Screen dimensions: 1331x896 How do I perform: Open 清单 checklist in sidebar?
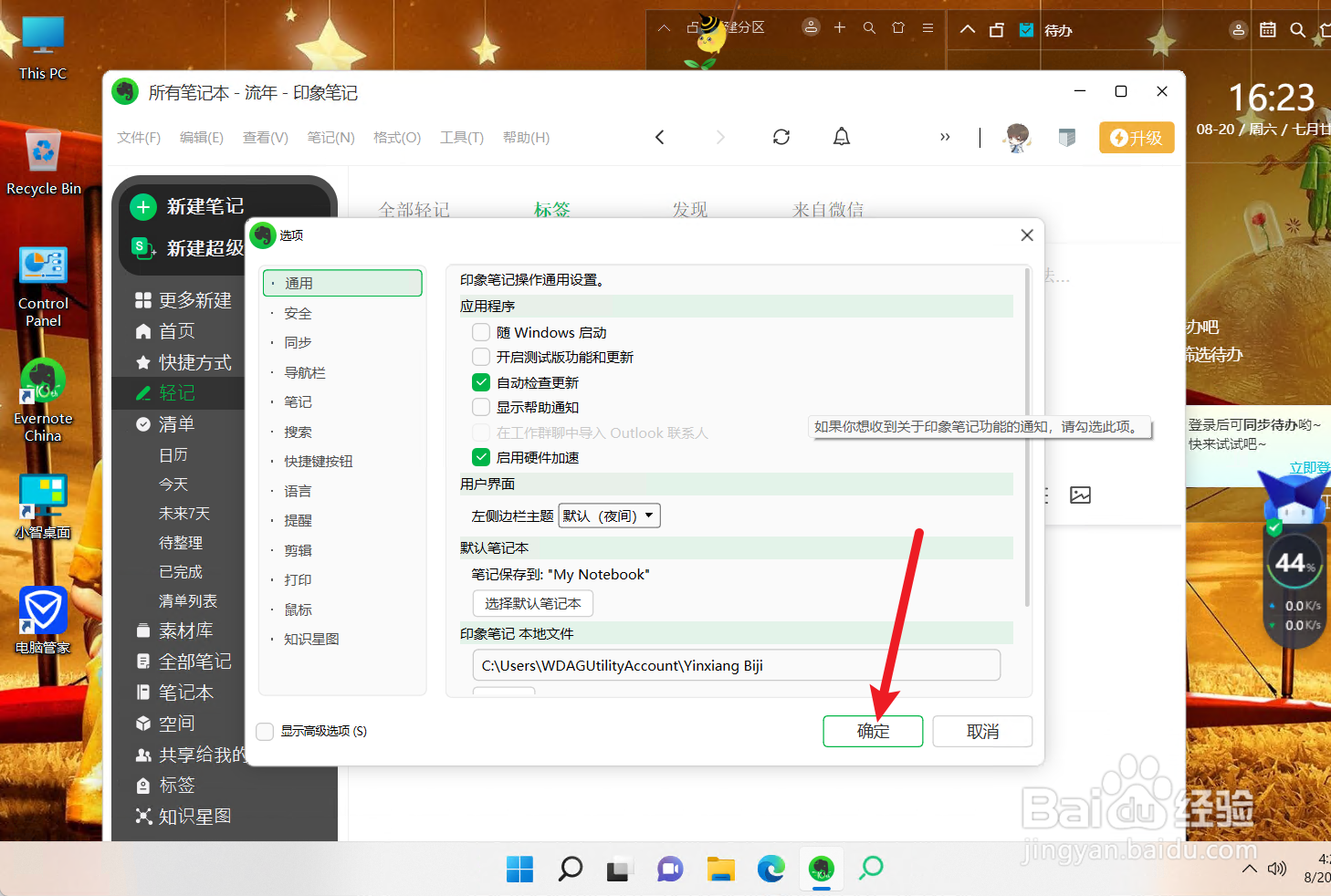[x=165, y=424]
